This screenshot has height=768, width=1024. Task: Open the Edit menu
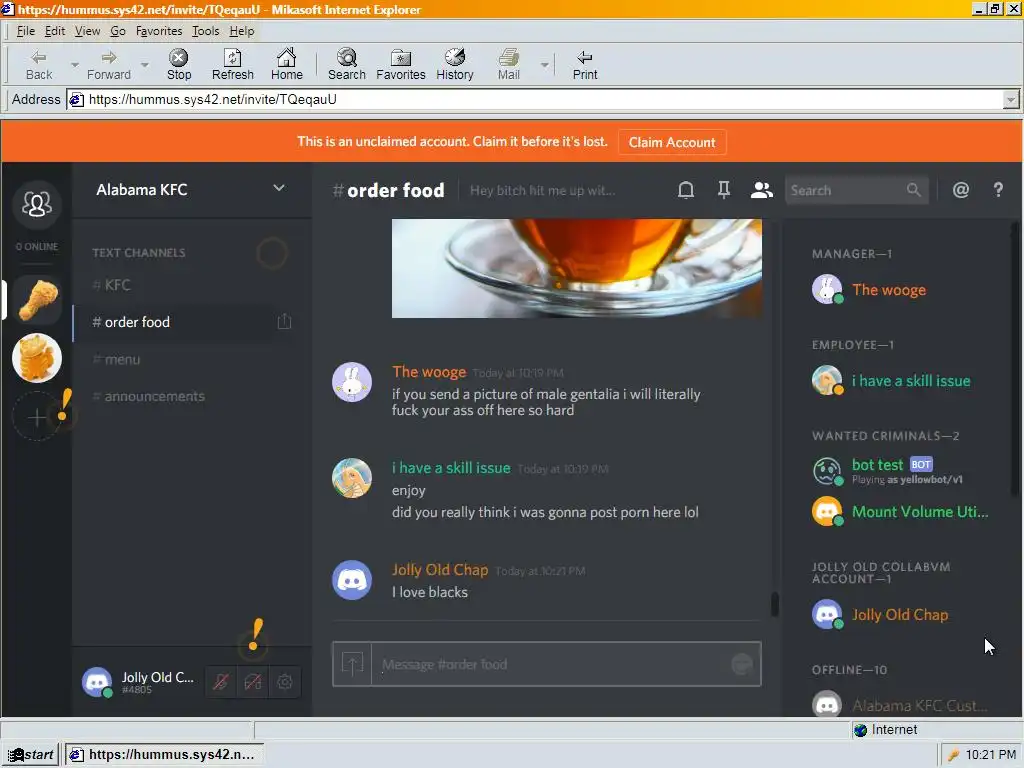coord(54,31)
